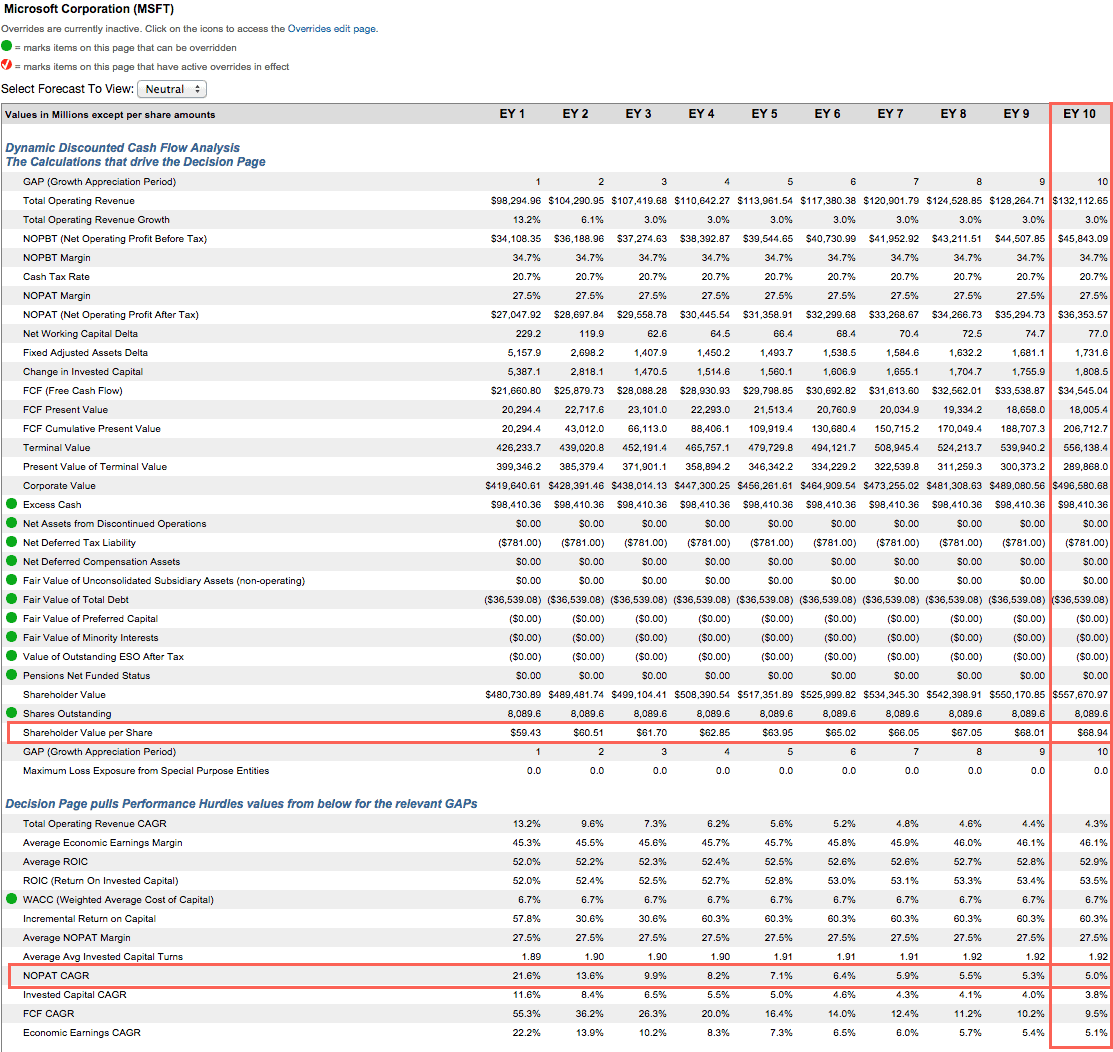Click override icon for Value of Outstanding ESO
Screen dimensions: 1113x1052
(11, 656)
